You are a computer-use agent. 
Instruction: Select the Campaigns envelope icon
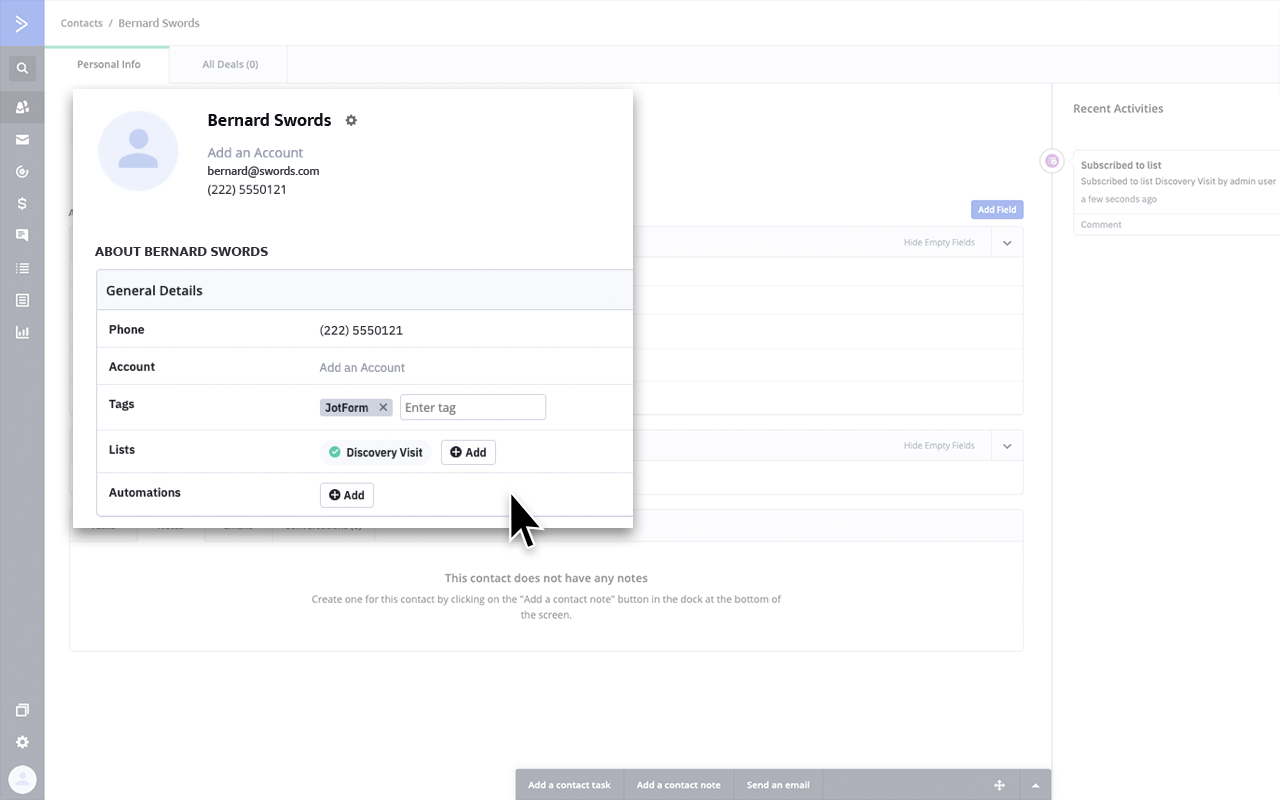pos(22,139)
